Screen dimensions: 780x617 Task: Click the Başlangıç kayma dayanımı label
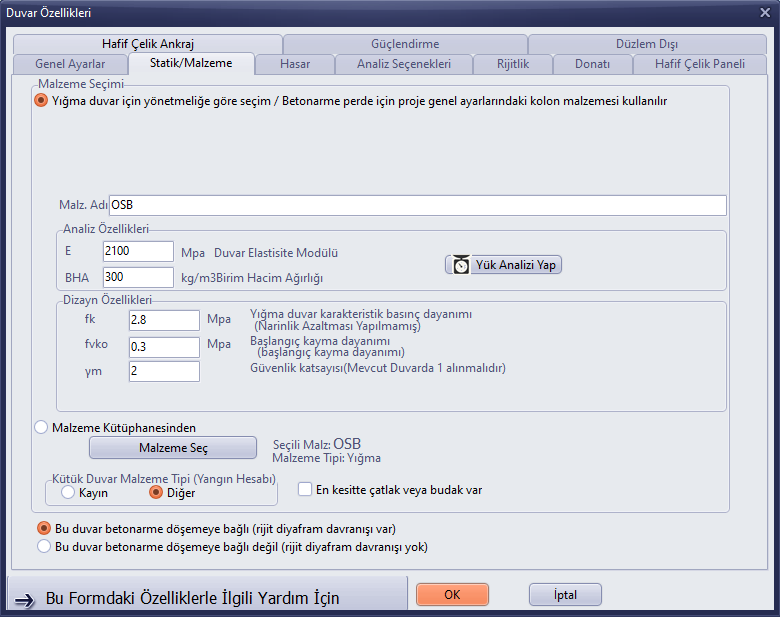[320, 341]
